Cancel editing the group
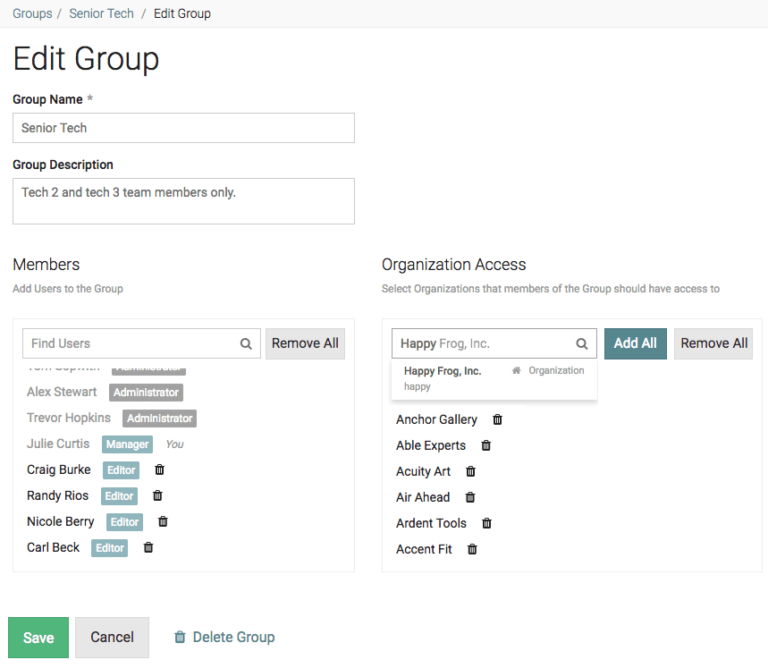768x668 pixels. coord(112,637)
